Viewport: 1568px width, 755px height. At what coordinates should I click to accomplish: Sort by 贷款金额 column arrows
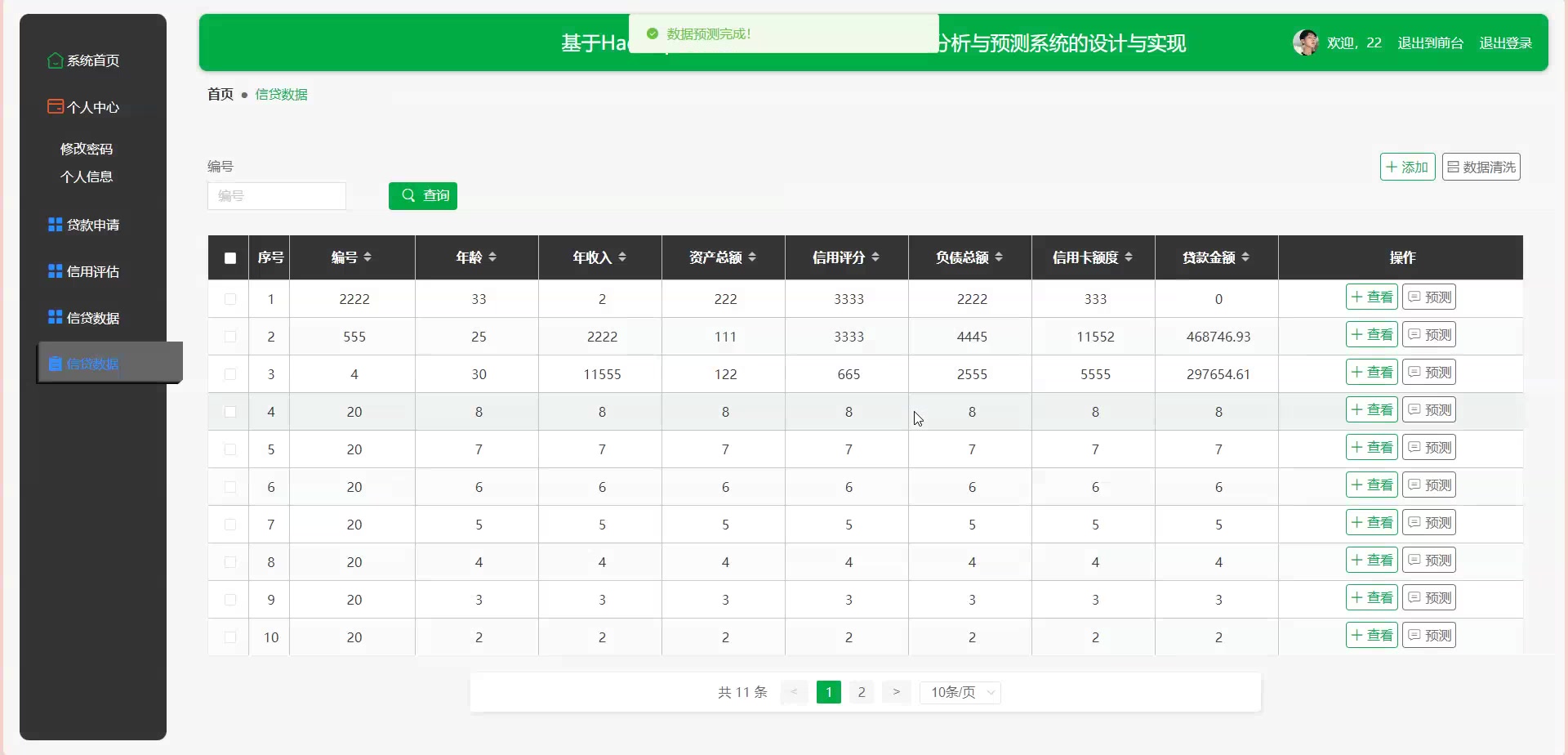click(x=1245, y=257)
